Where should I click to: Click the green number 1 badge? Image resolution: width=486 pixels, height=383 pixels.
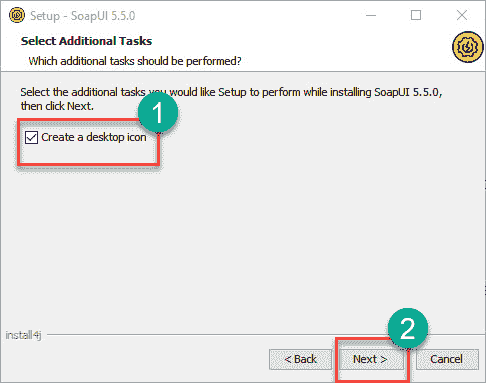click(x=158, y=113)
